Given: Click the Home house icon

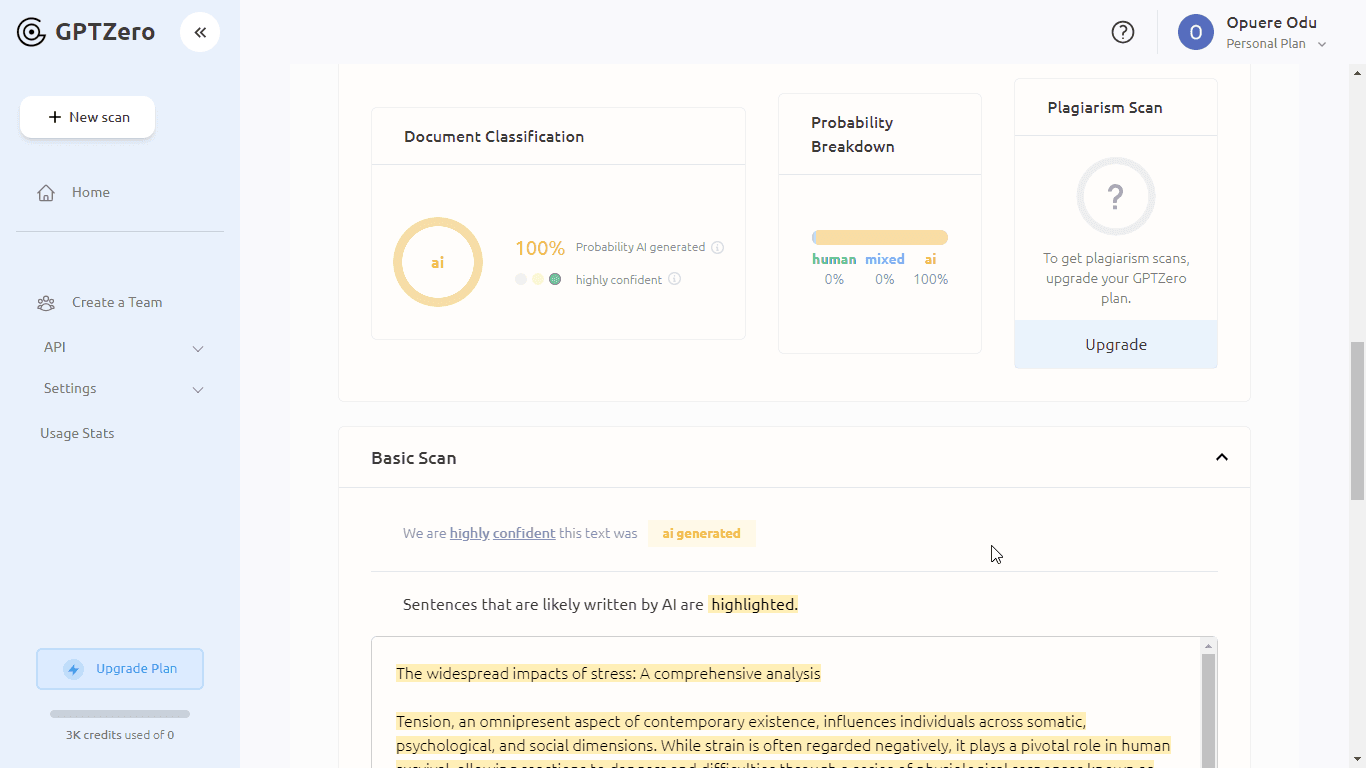Looking at the screenshot, I should [x=46, y=193].
